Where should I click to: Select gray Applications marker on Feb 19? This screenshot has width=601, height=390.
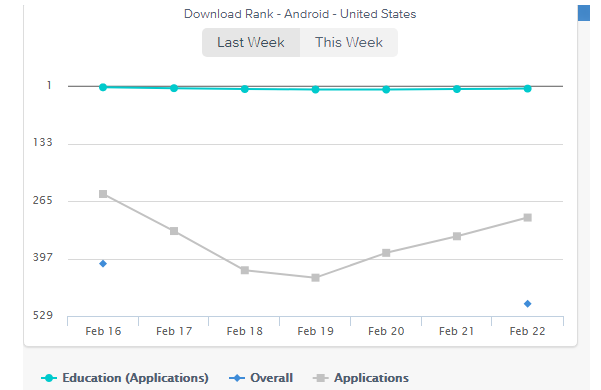(x=315, y=278)
